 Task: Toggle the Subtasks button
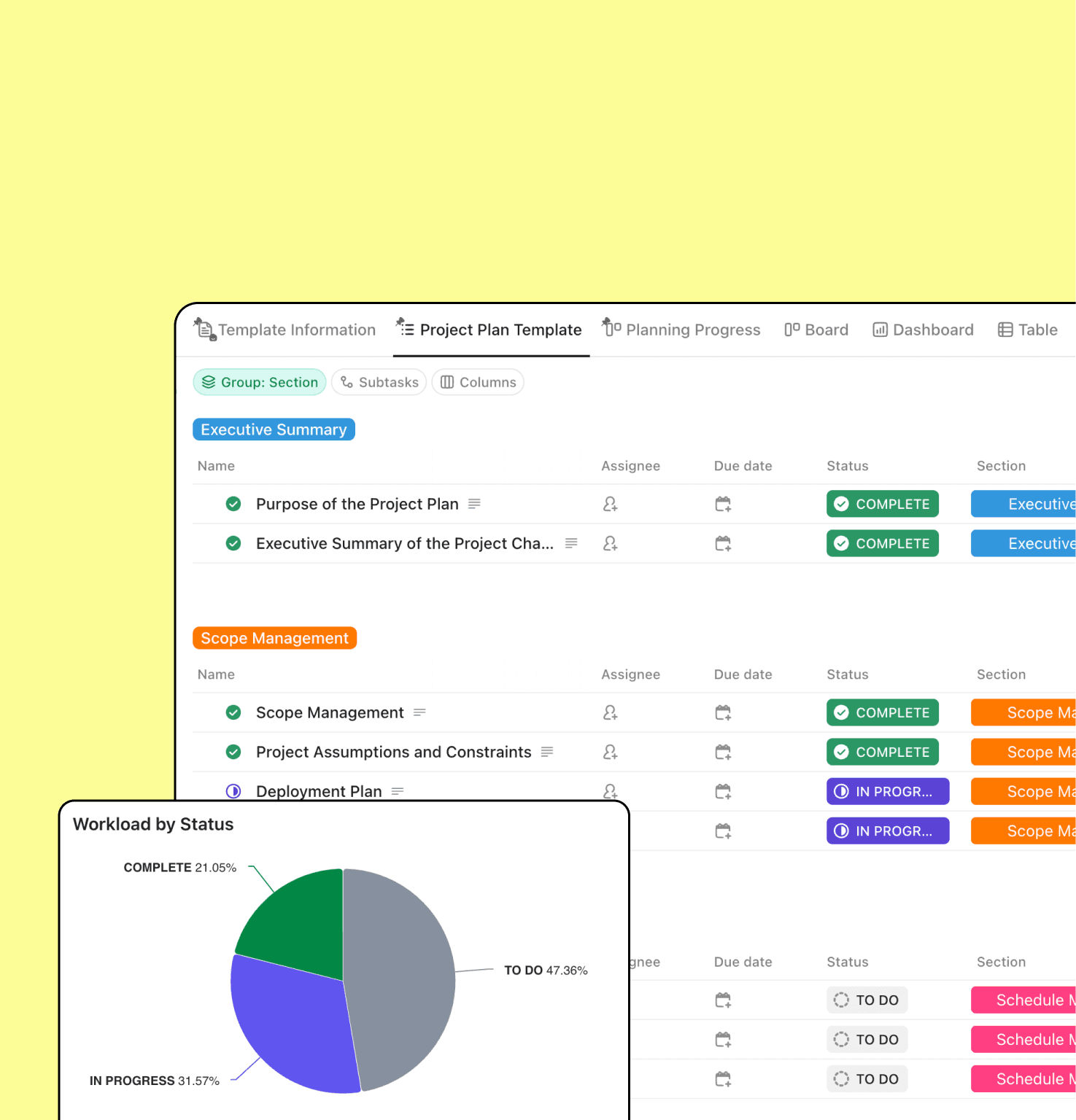coord(379,382)
